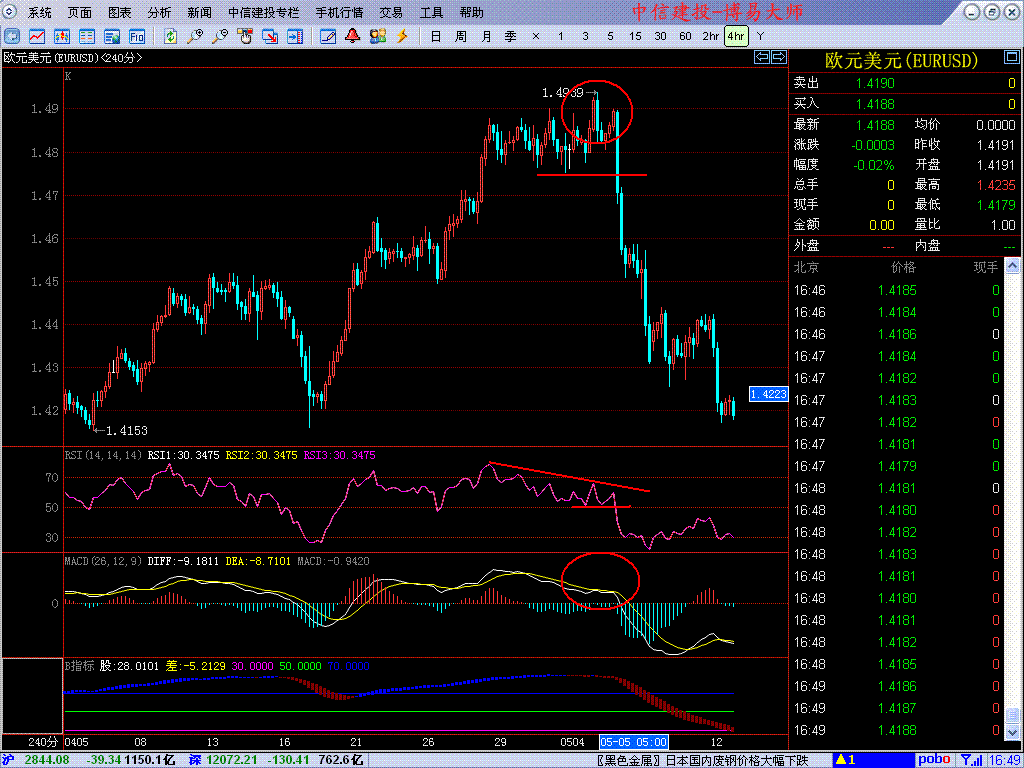Select the 30 minute period
This screenshot has width=1024, height=768.
coord(660,37)
